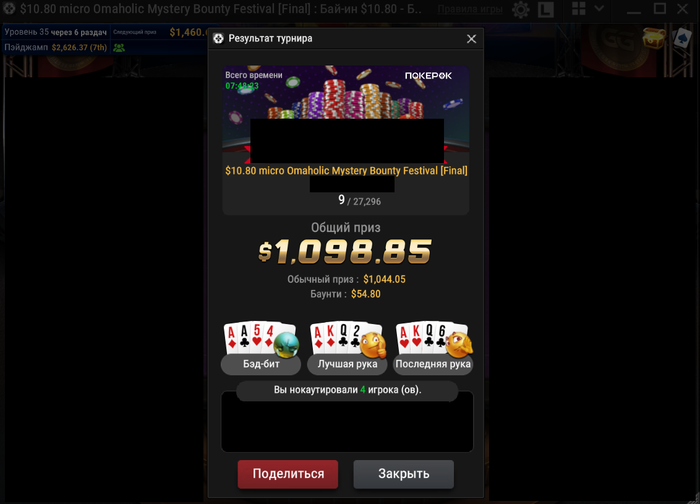Screen dimensions: 700x504
Task: Click the green players icon near Пэйджамп
Action: click(119, 47)
